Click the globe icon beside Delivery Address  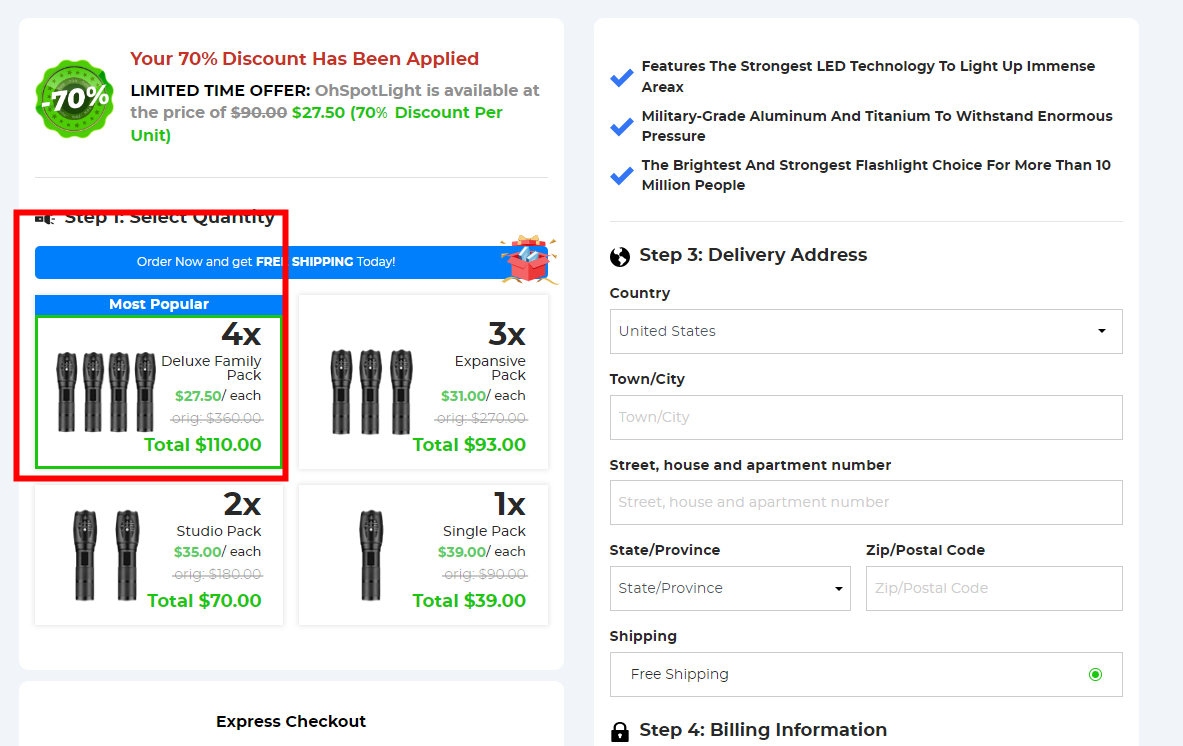click(620, 256)
